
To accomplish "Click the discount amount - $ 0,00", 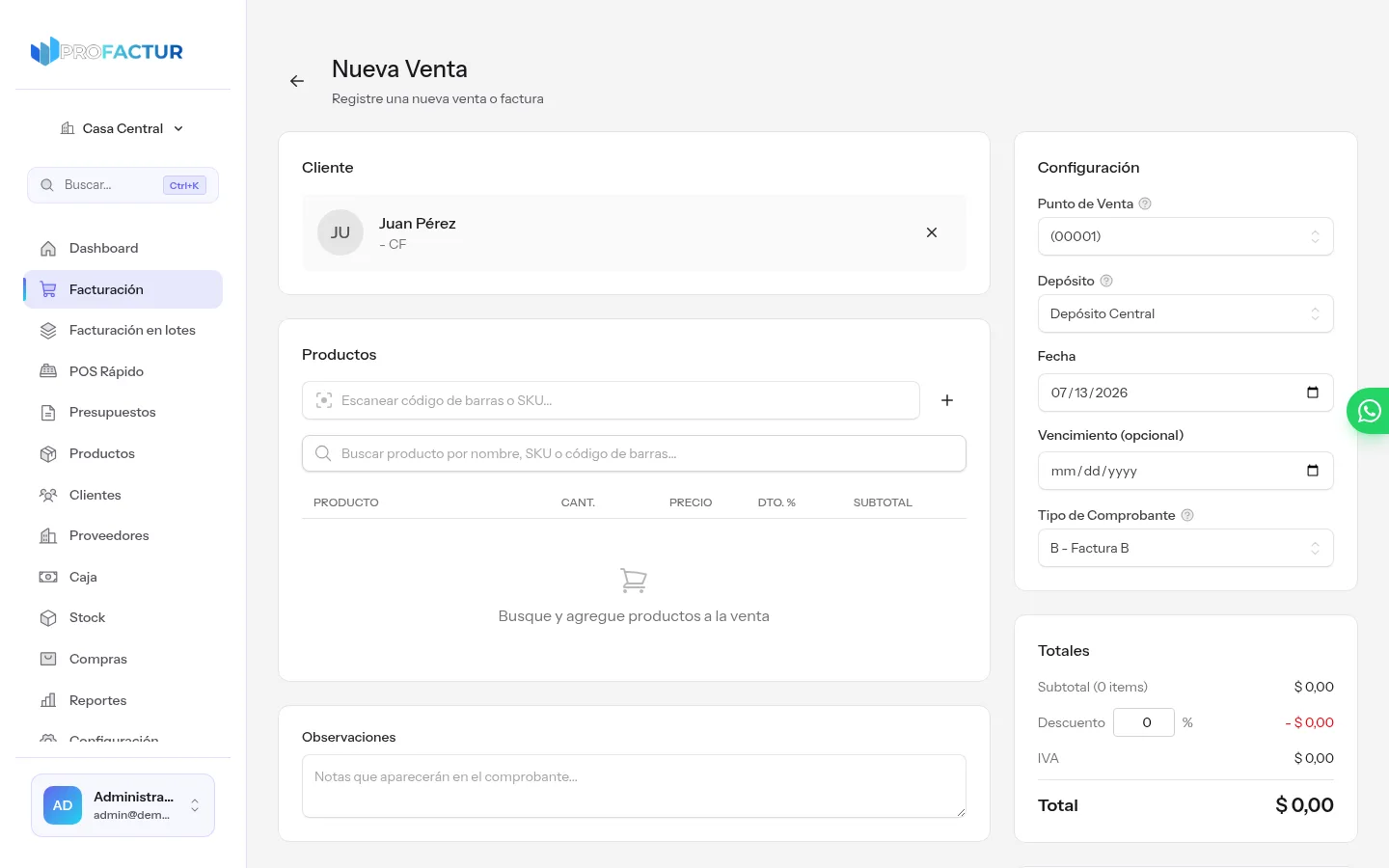I will coord(1309,722).
